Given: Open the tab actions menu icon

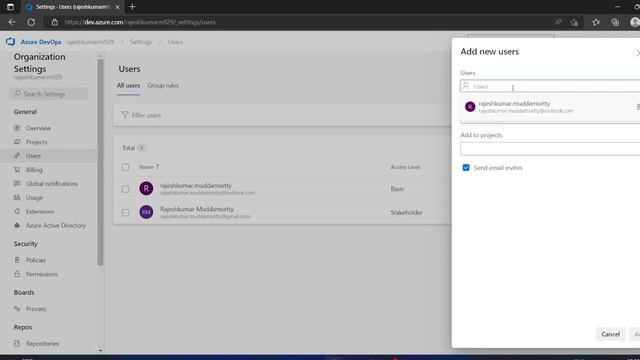Looking at the screenshot, I should click(x=10, y=7).
